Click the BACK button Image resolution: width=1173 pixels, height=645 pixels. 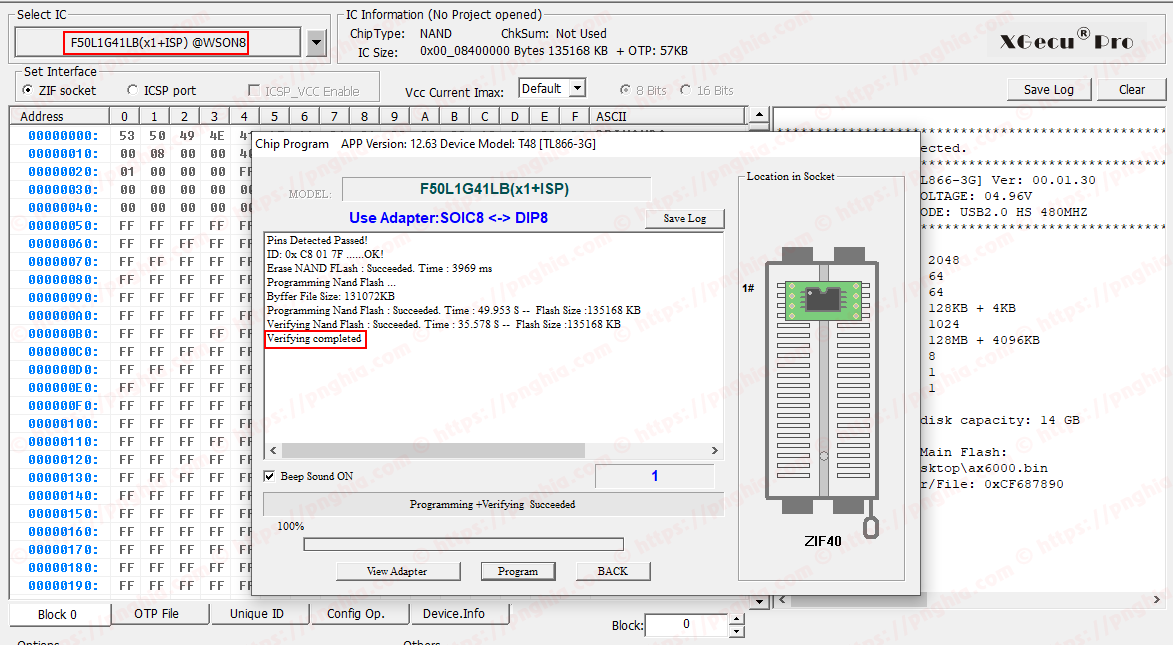point(613,571)
